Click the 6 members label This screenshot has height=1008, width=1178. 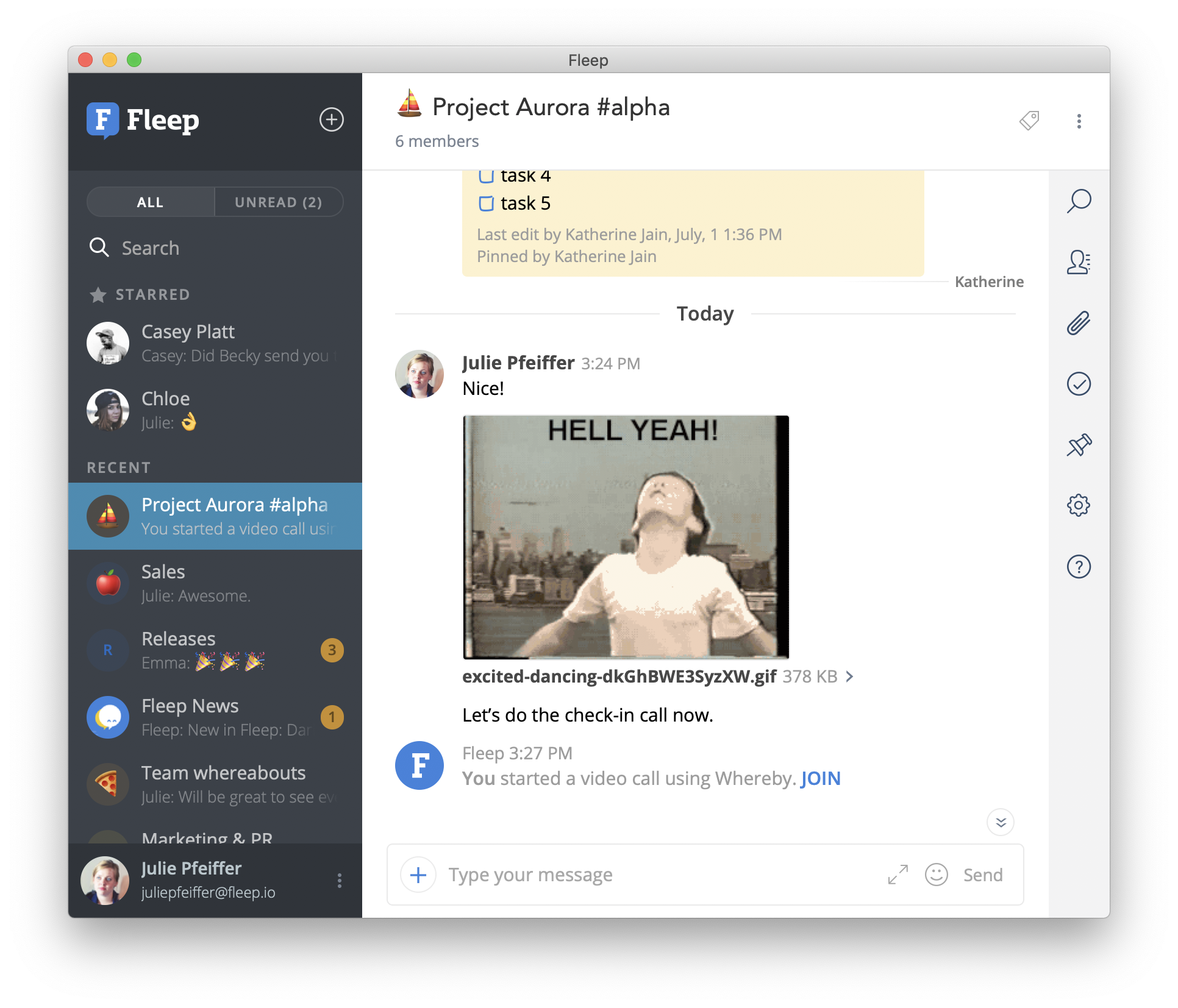point(437,141)
